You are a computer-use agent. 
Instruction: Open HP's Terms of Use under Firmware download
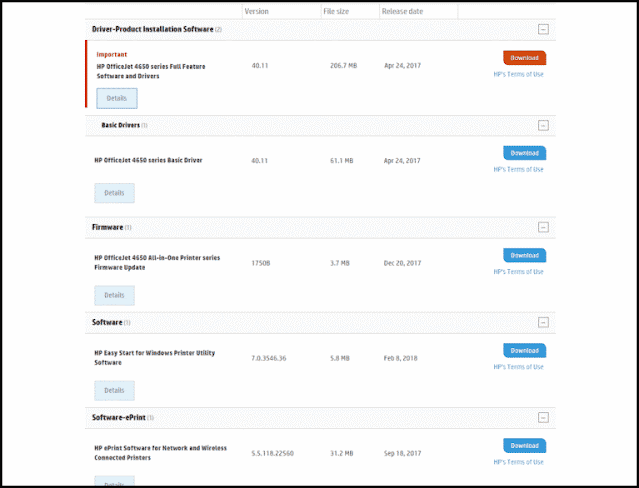tap(518, 272)
